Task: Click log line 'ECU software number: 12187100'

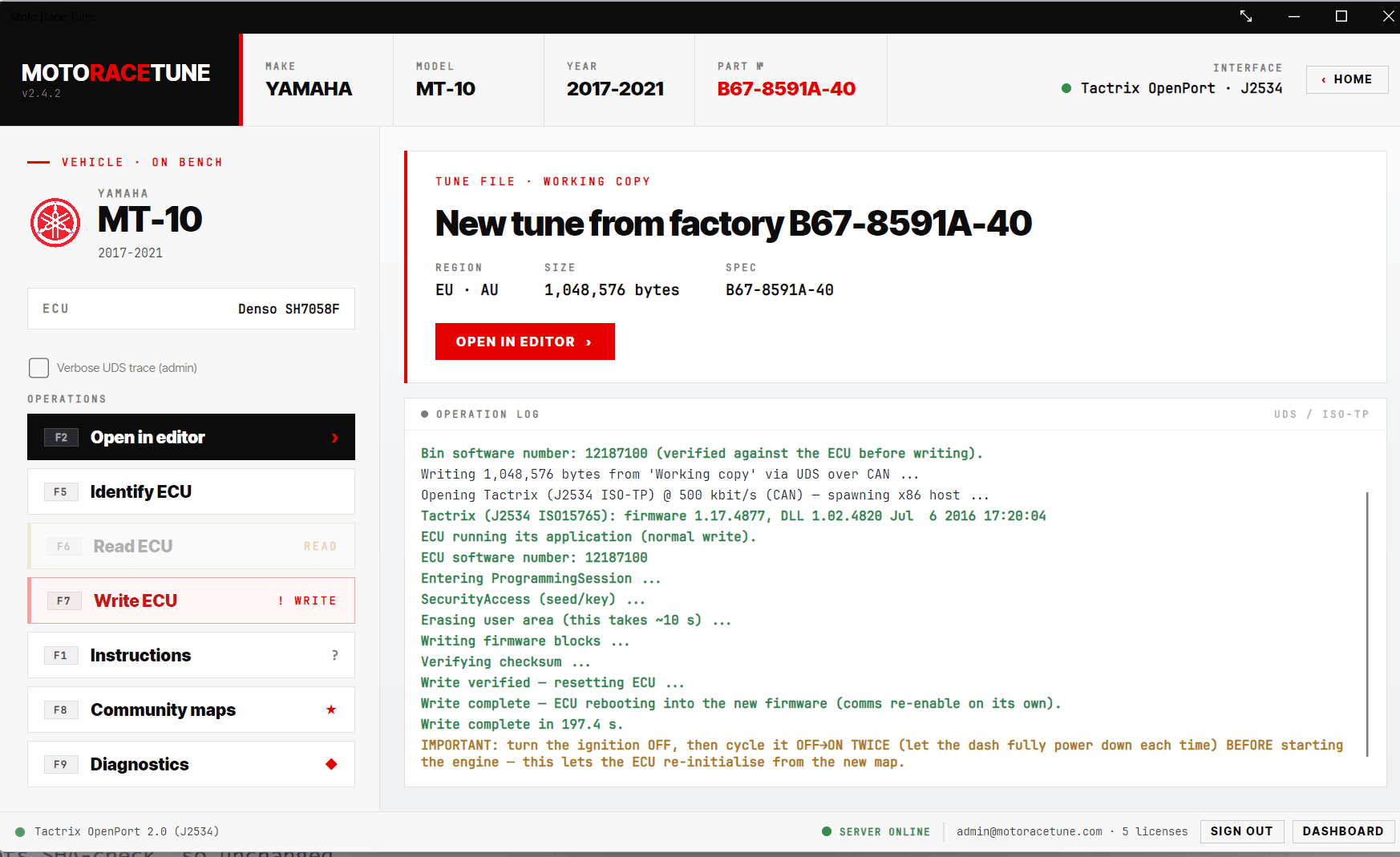Action: tap(534, 558)
